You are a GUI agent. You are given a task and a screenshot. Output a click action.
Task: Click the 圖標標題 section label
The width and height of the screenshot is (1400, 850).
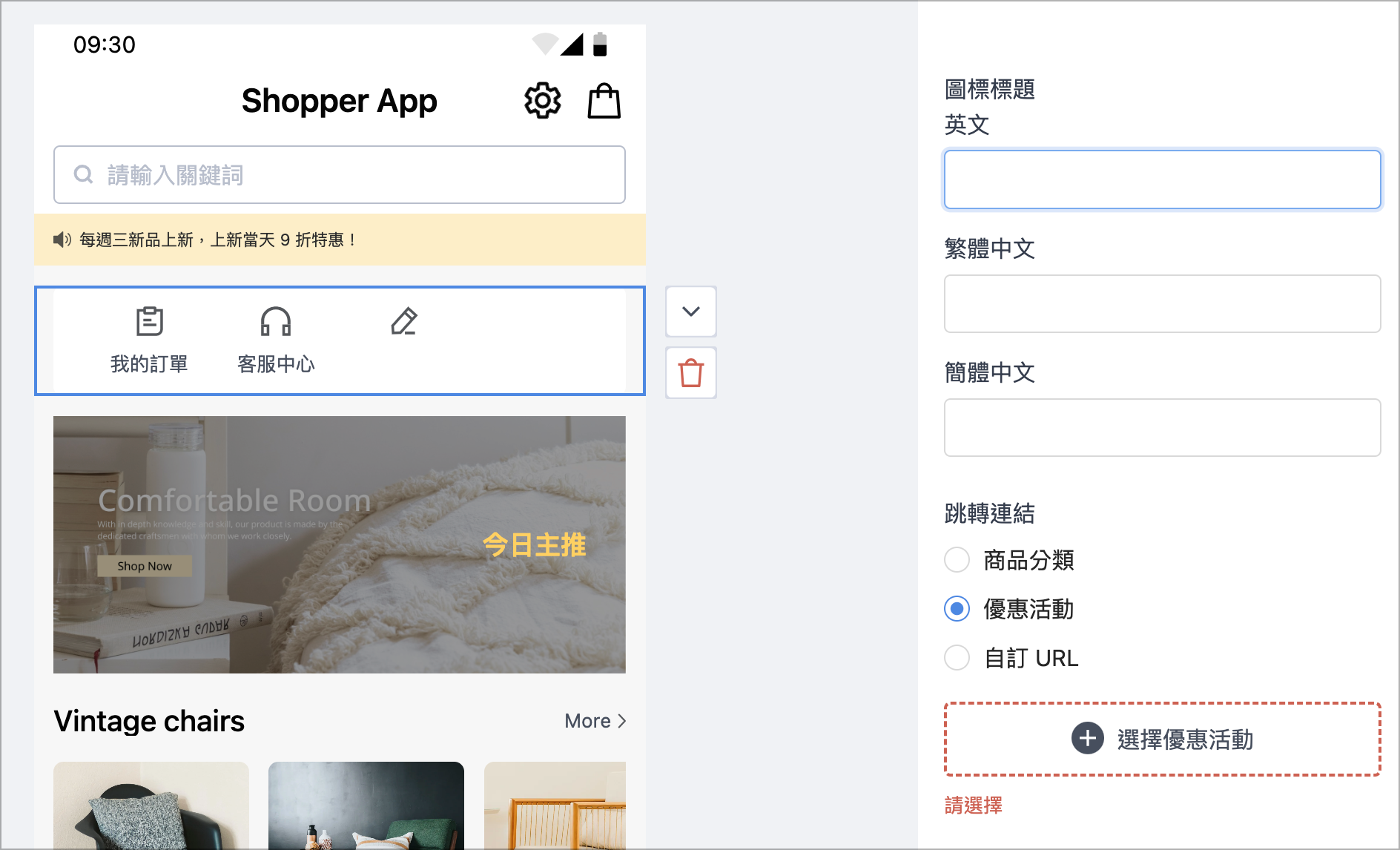click(990, 90)
